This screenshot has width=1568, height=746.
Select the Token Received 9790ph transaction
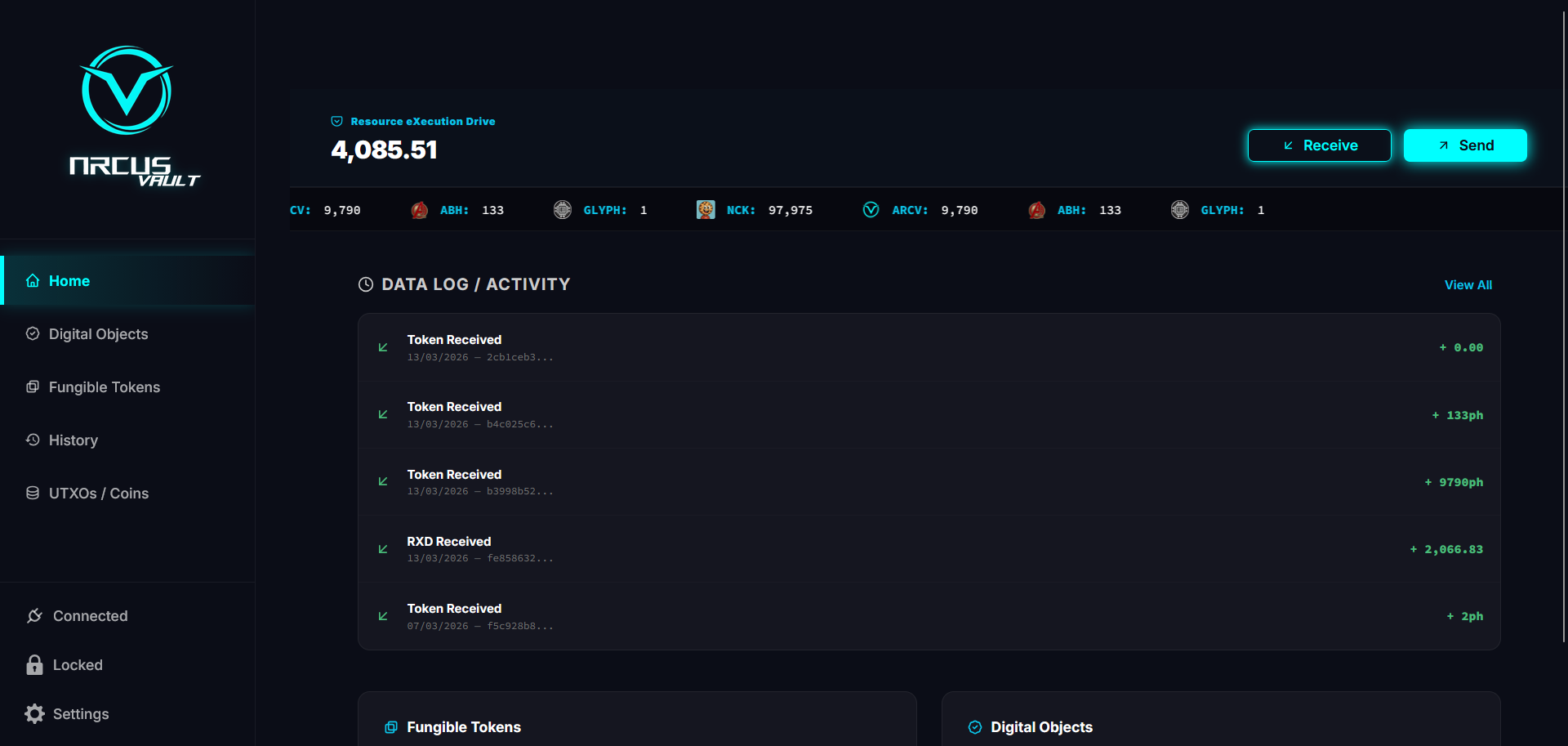(x=929, y=482)
